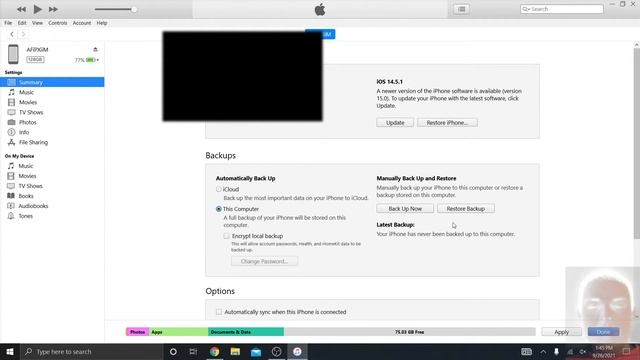640x360 pixels.
Task: Click the Windows Start button
Action: 9,351
